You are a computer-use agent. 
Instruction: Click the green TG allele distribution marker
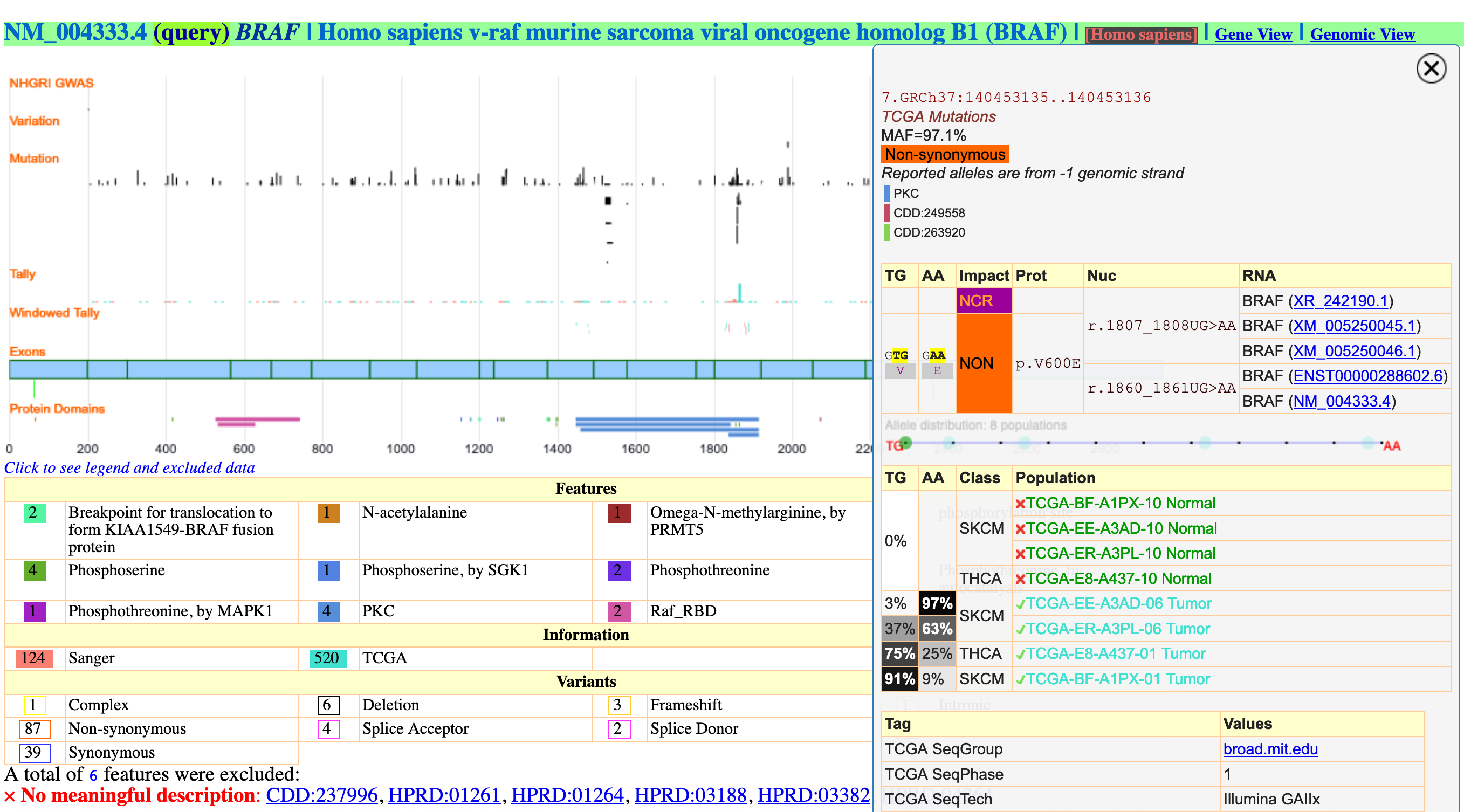[905, 442]
